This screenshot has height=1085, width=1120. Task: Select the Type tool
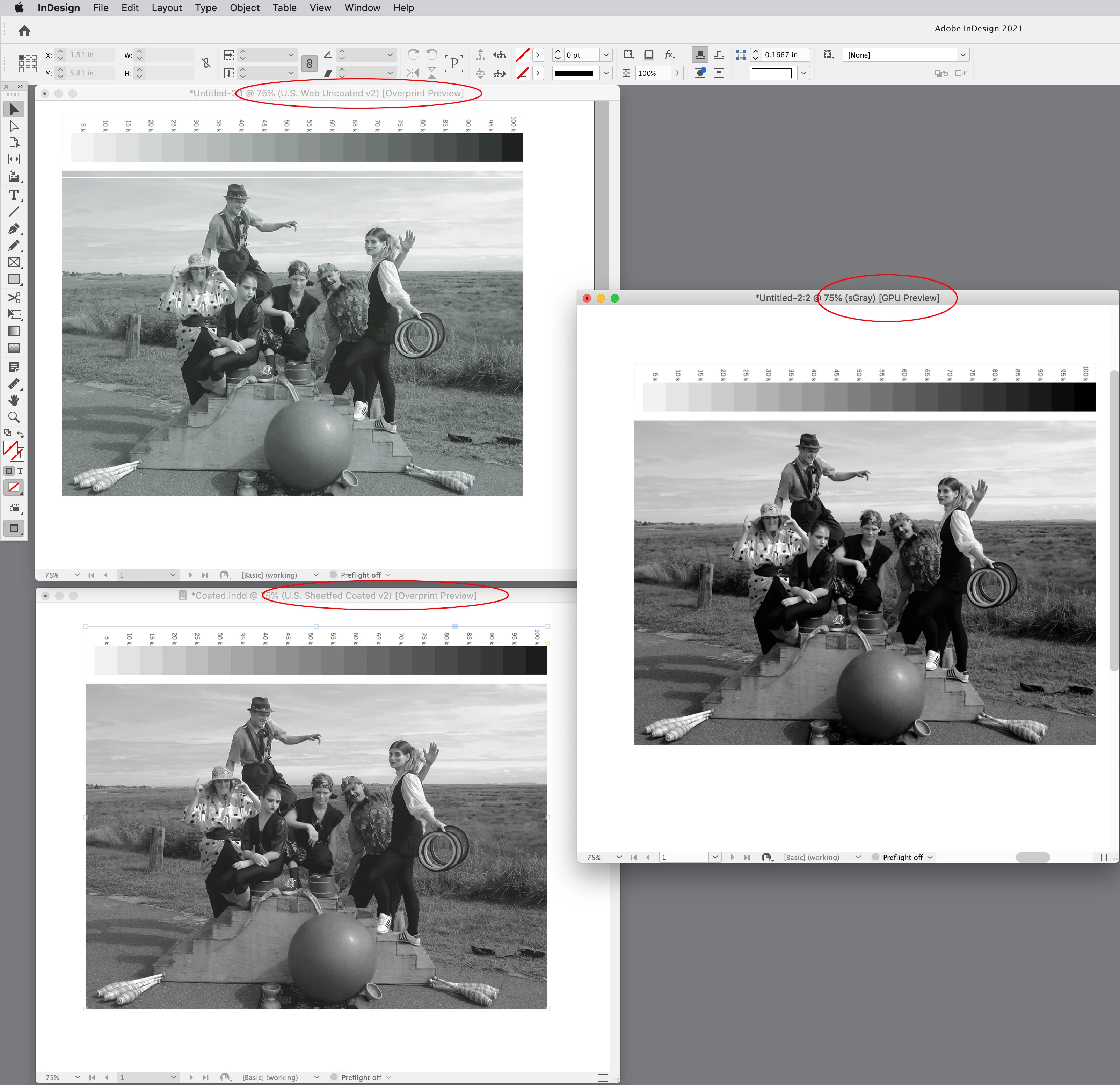click(14, 195)
